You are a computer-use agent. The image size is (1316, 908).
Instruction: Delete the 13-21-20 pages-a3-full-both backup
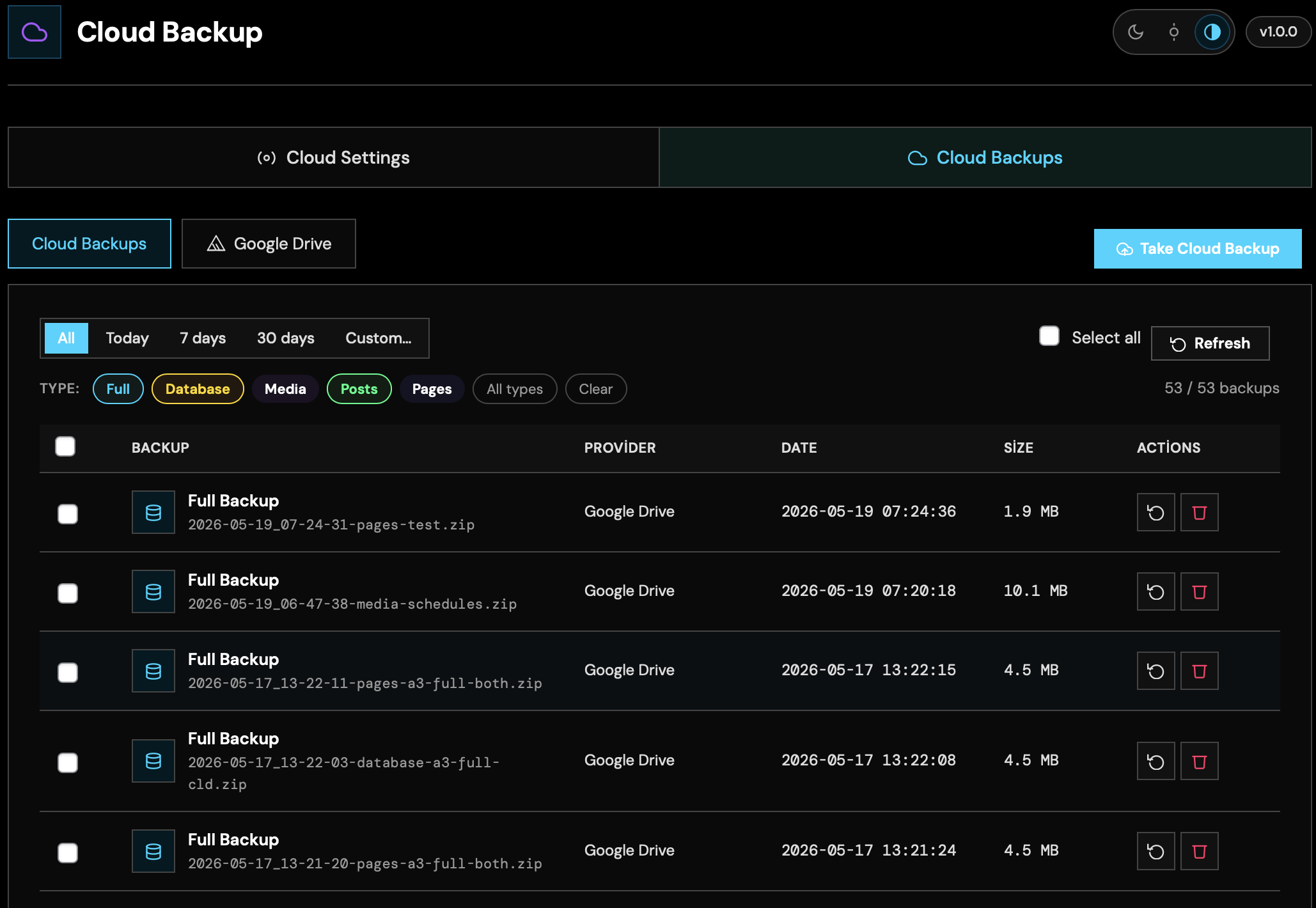pos(1200,851)
